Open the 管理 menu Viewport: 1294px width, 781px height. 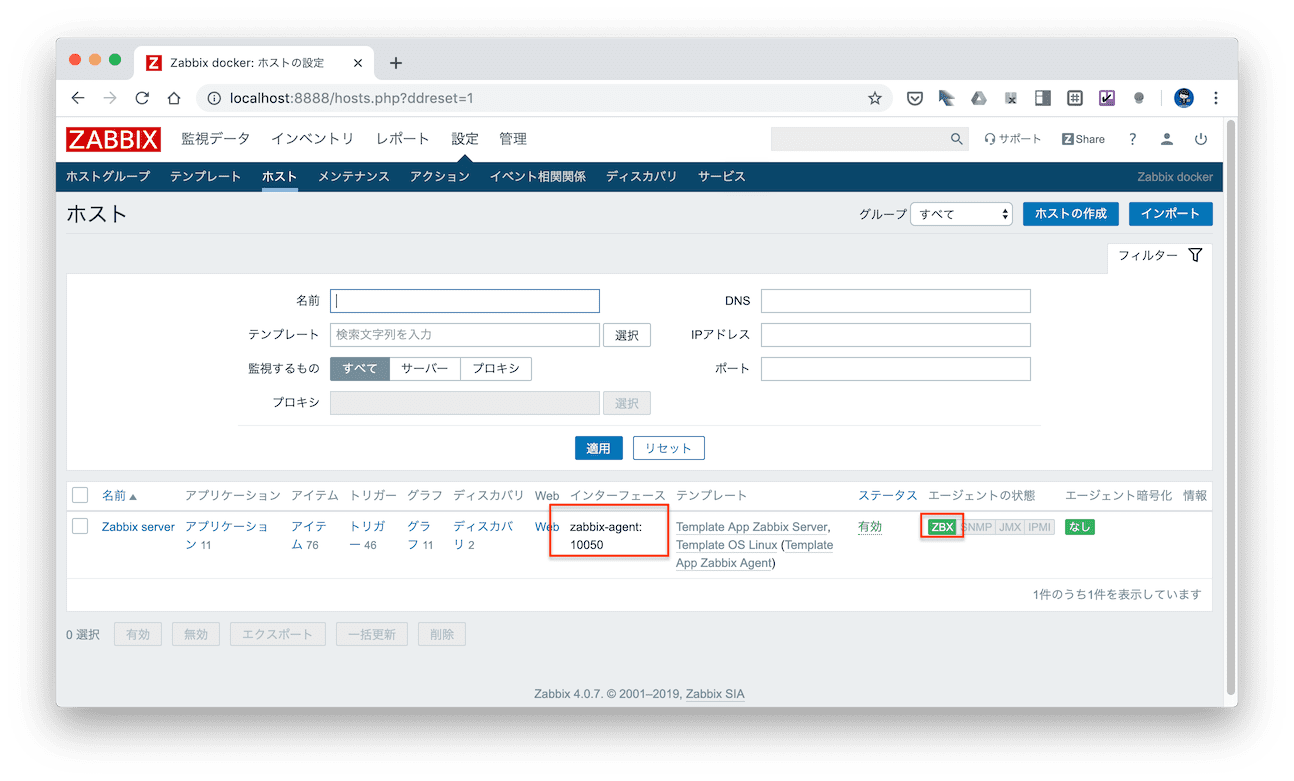[x=513, y=139]
